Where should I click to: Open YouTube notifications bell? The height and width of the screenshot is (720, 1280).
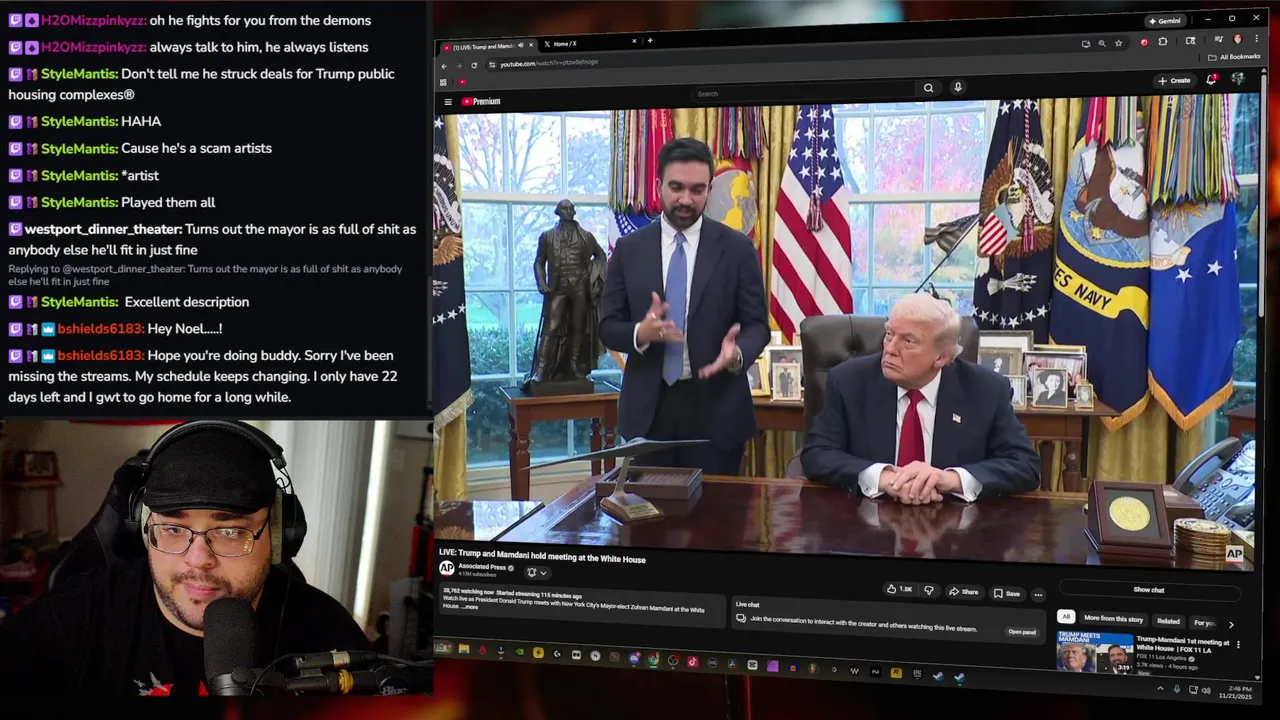coord(1211,79)
